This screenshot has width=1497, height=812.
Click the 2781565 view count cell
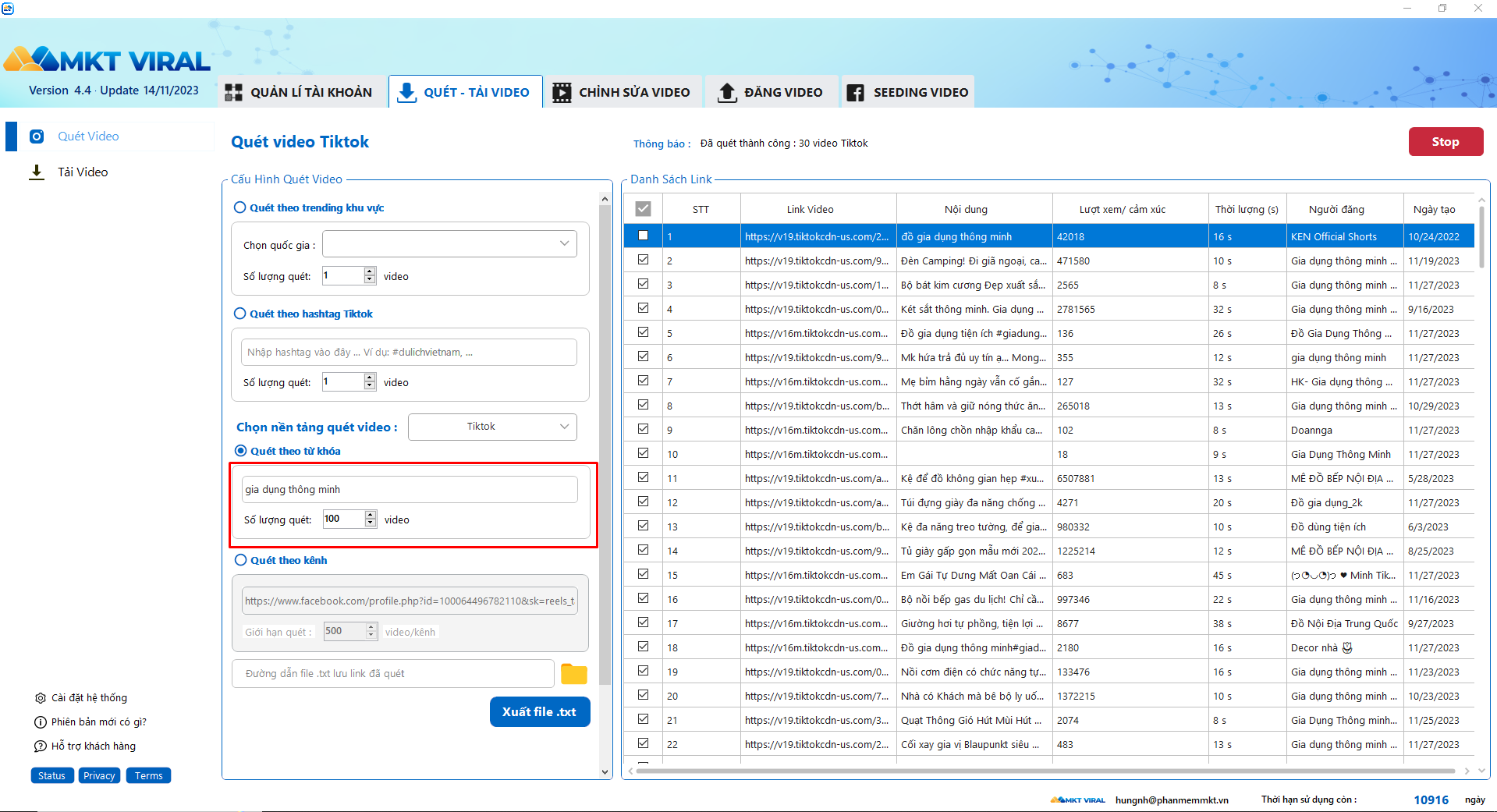pyautogui.click(x=1130, y=309)
